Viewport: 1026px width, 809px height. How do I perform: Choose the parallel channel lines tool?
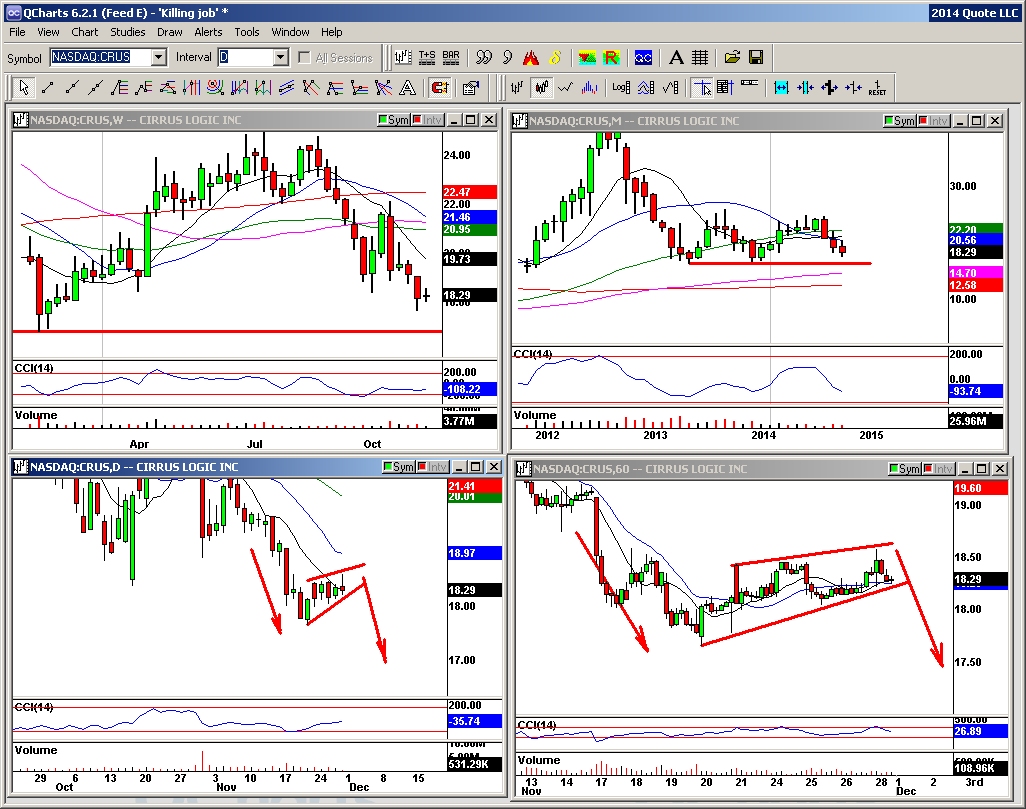click(287, 87)
